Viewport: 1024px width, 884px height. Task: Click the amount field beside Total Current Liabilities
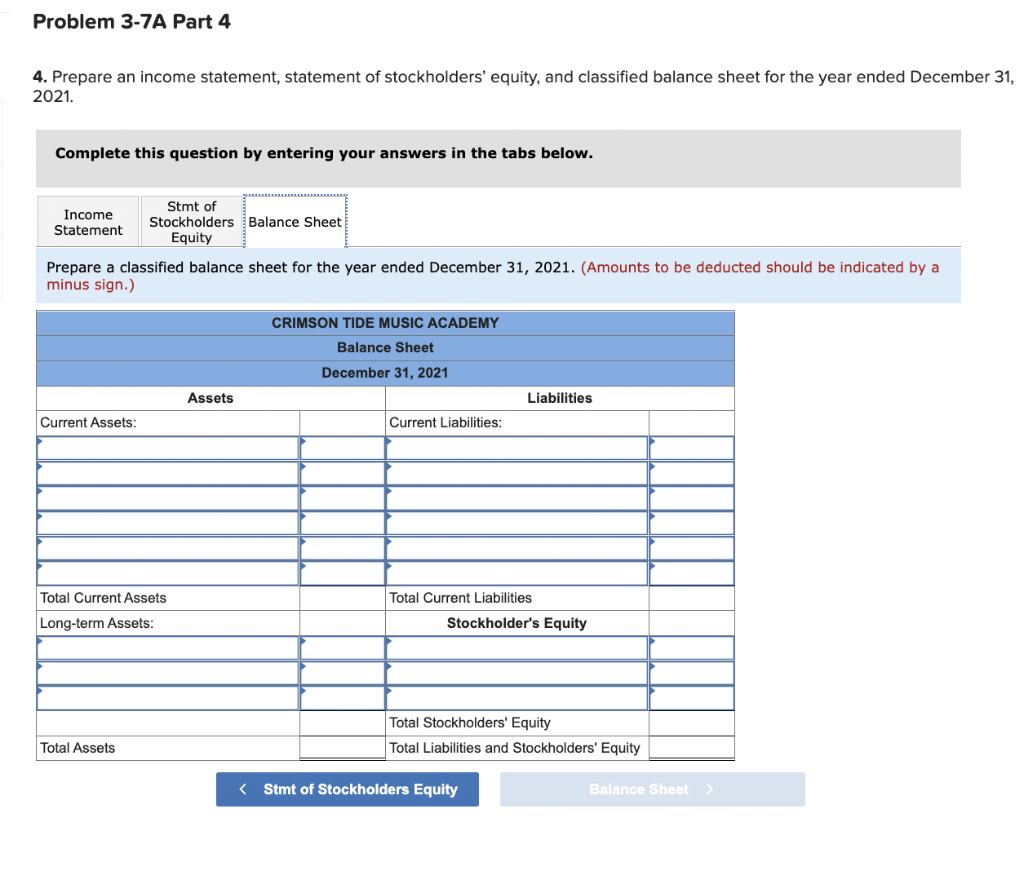point(691,597)
